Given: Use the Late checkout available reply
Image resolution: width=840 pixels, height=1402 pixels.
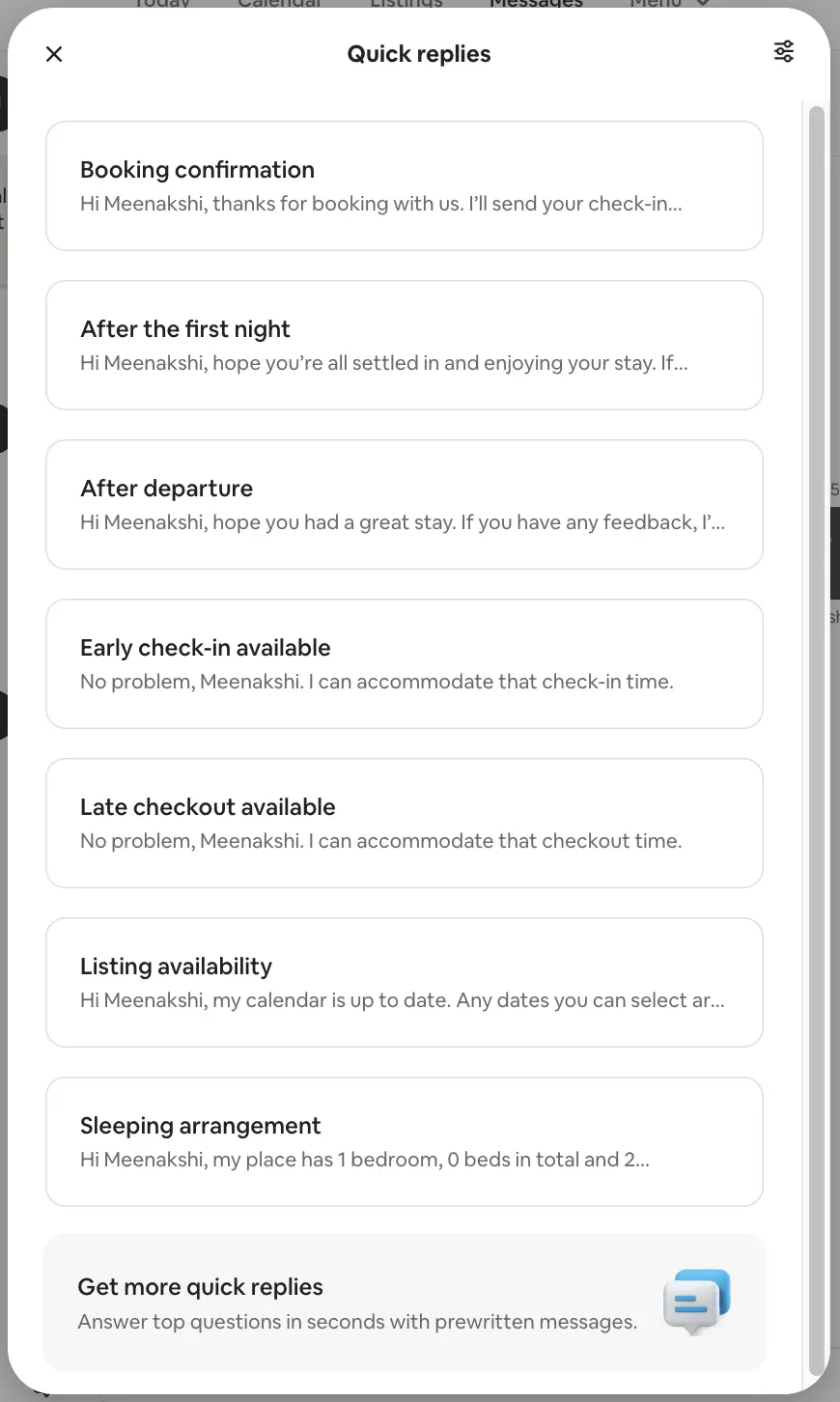Looking at the screenshot, I should click(x=404, y=823).
